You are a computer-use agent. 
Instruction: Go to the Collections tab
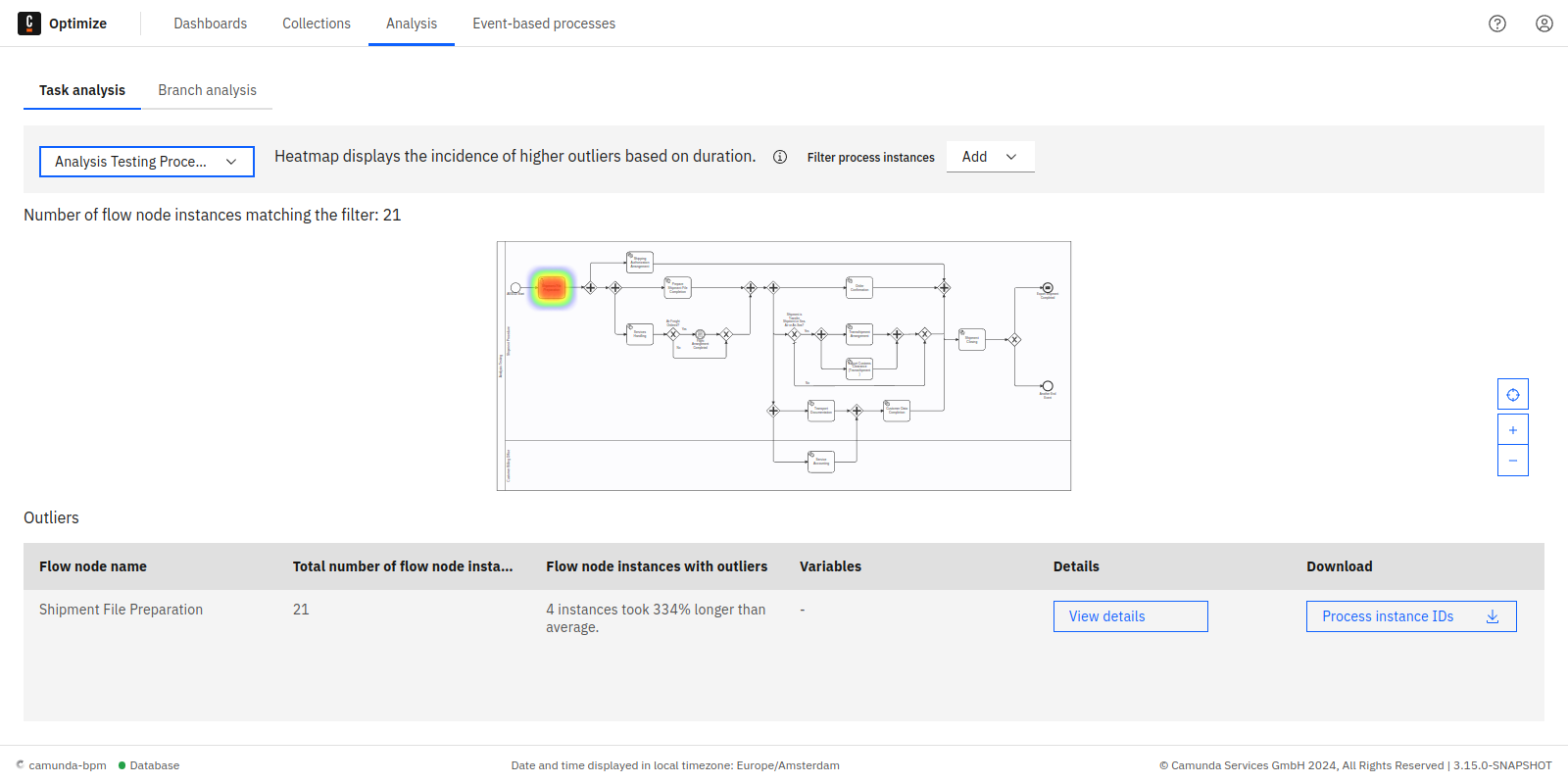coord(317,24)
